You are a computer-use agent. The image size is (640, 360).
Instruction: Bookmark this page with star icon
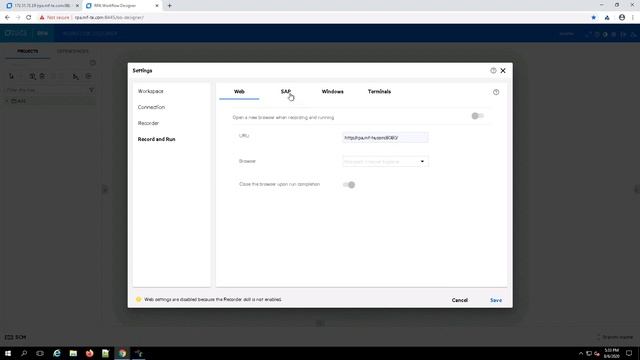pos(593,18)
